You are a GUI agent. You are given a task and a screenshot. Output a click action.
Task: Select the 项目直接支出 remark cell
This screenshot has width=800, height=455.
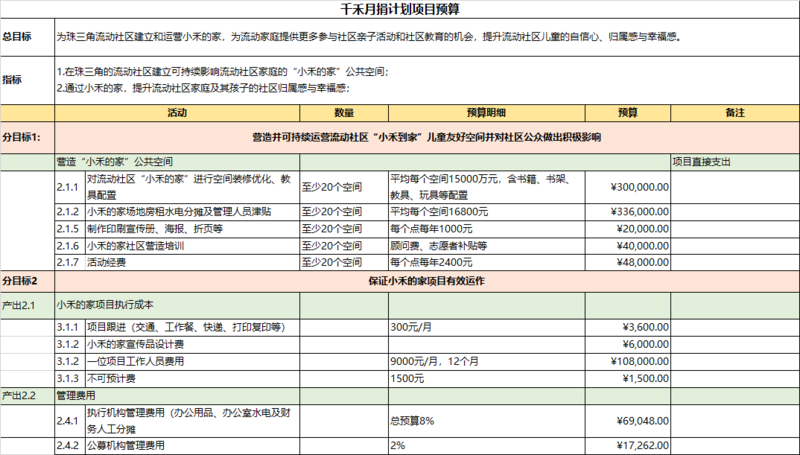pyautogui.click(x=735, y=162)
